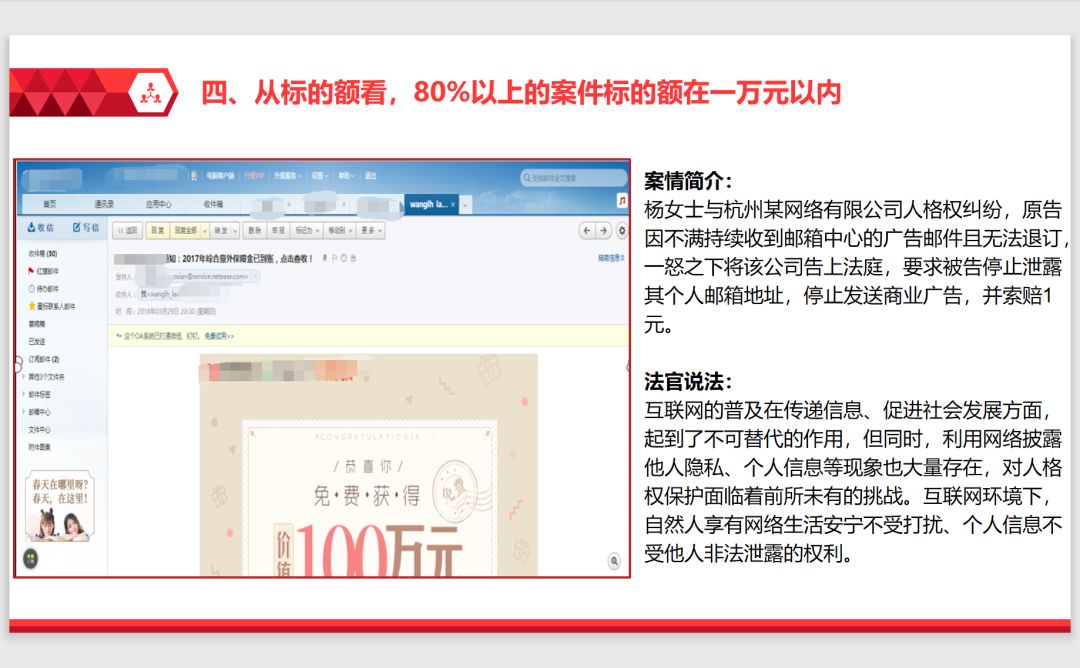
Task: Open the settings gear on the mail toolbar
Action: click(621, 229)
